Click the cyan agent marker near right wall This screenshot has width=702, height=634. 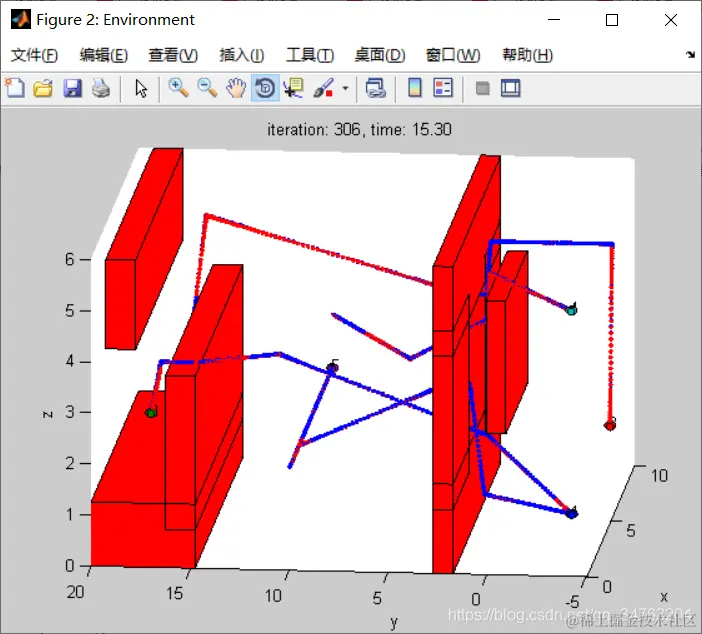point(571,310)
